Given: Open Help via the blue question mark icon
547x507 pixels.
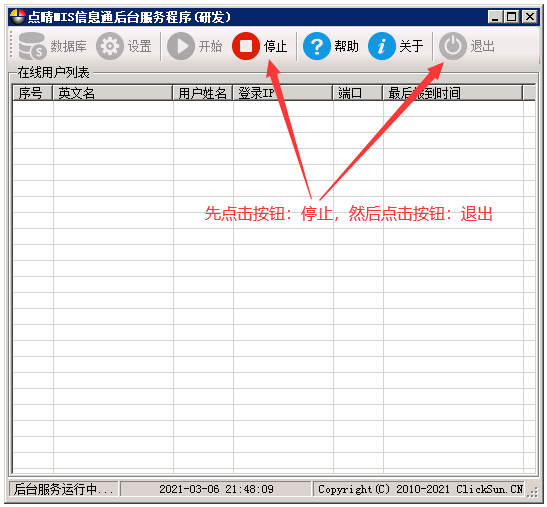Looking at the screenshot, I should (x=317, y=46).
